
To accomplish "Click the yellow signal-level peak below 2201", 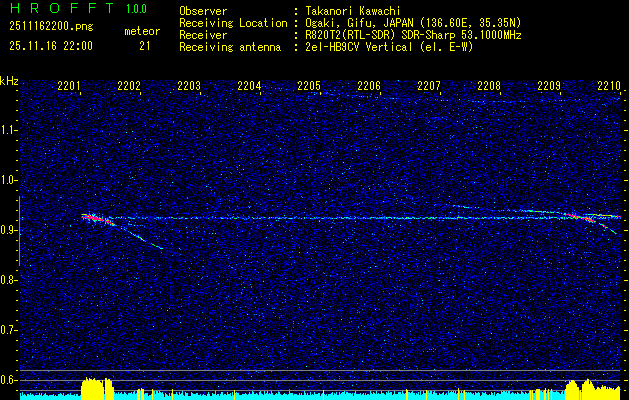I will click(97, 388).
